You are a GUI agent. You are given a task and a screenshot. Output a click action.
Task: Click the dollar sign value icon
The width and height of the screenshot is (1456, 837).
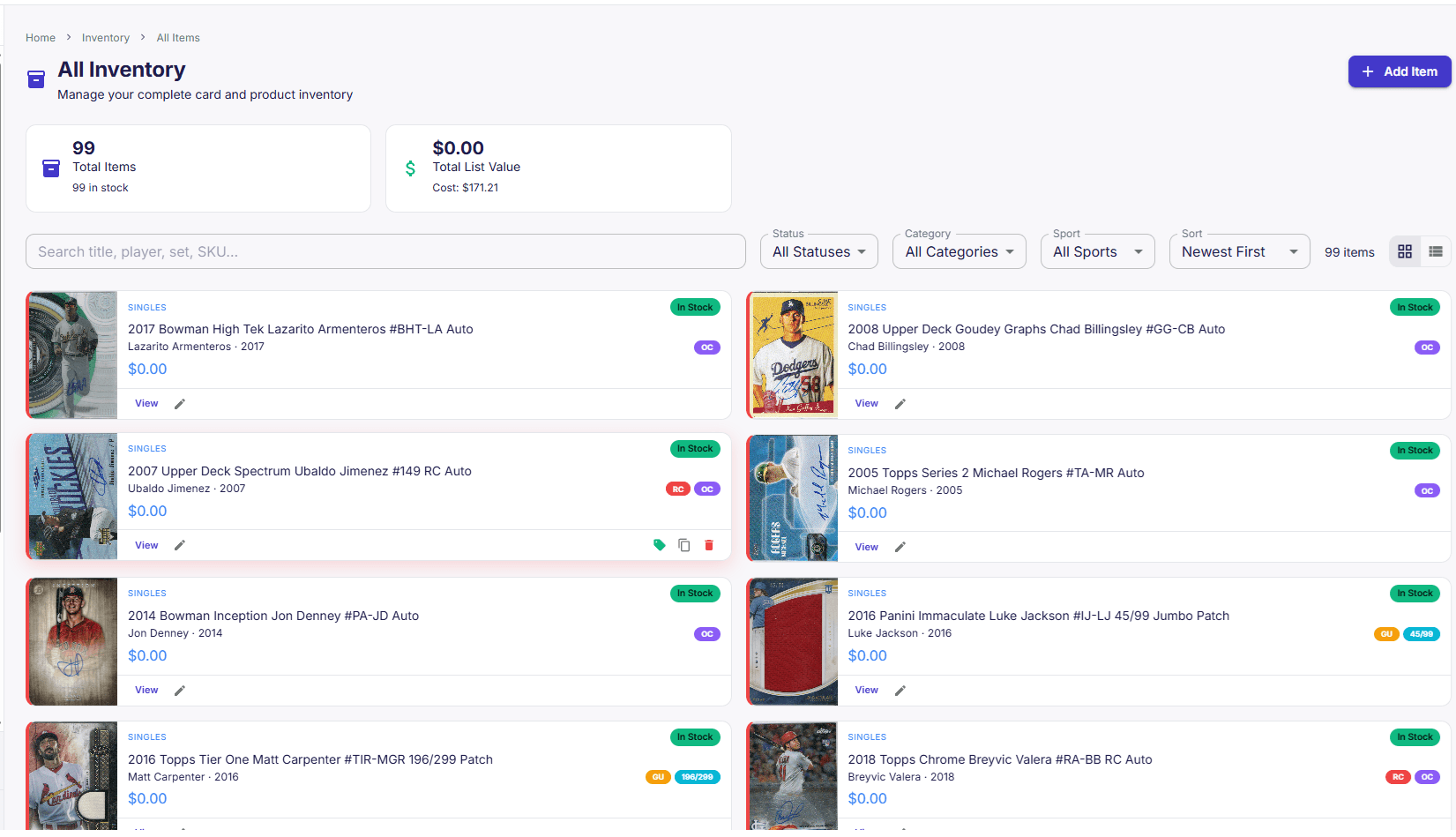pos(410,168)
